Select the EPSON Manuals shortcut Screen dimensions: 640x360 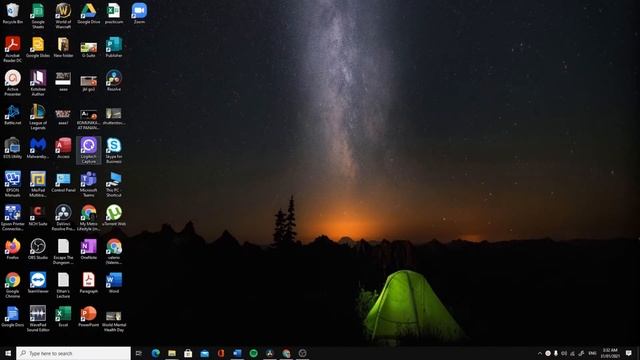13,184
